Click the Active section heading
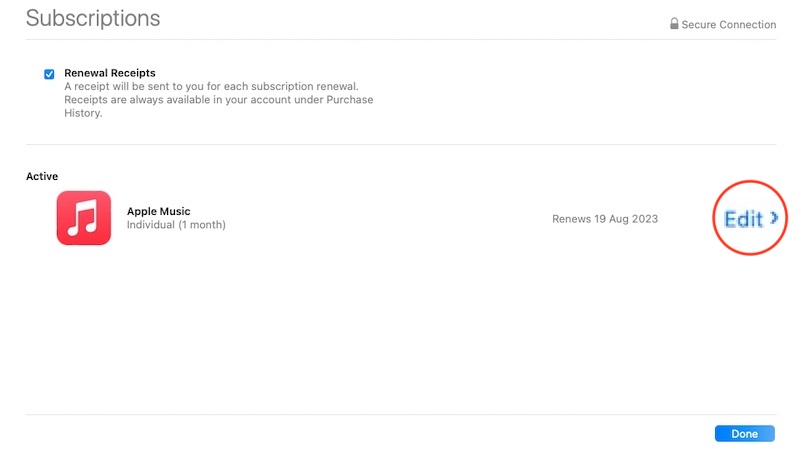Viewport: 800px width, 456px height. point(42,177)
